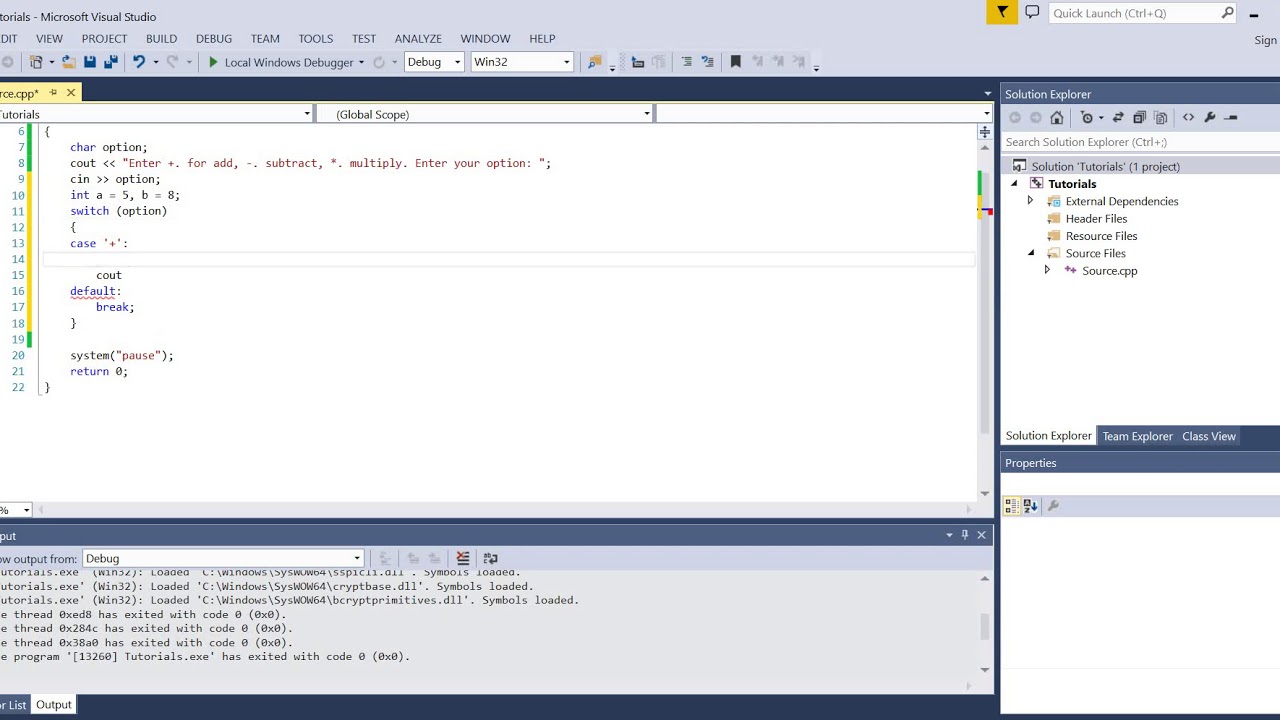Switch to Team Explorer tab
The image size is (1280, 720).
[1137, 436]
